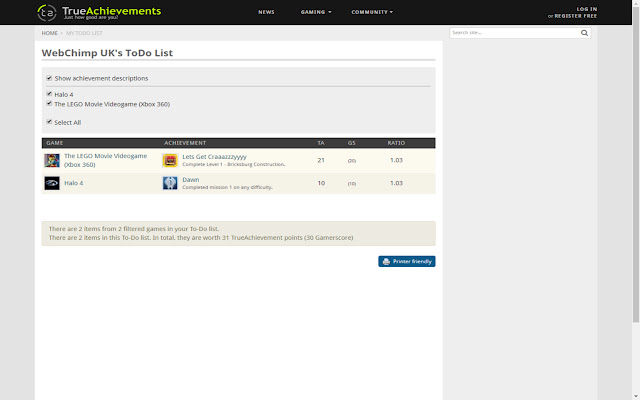Sort by the TA column header

[321, 143]
